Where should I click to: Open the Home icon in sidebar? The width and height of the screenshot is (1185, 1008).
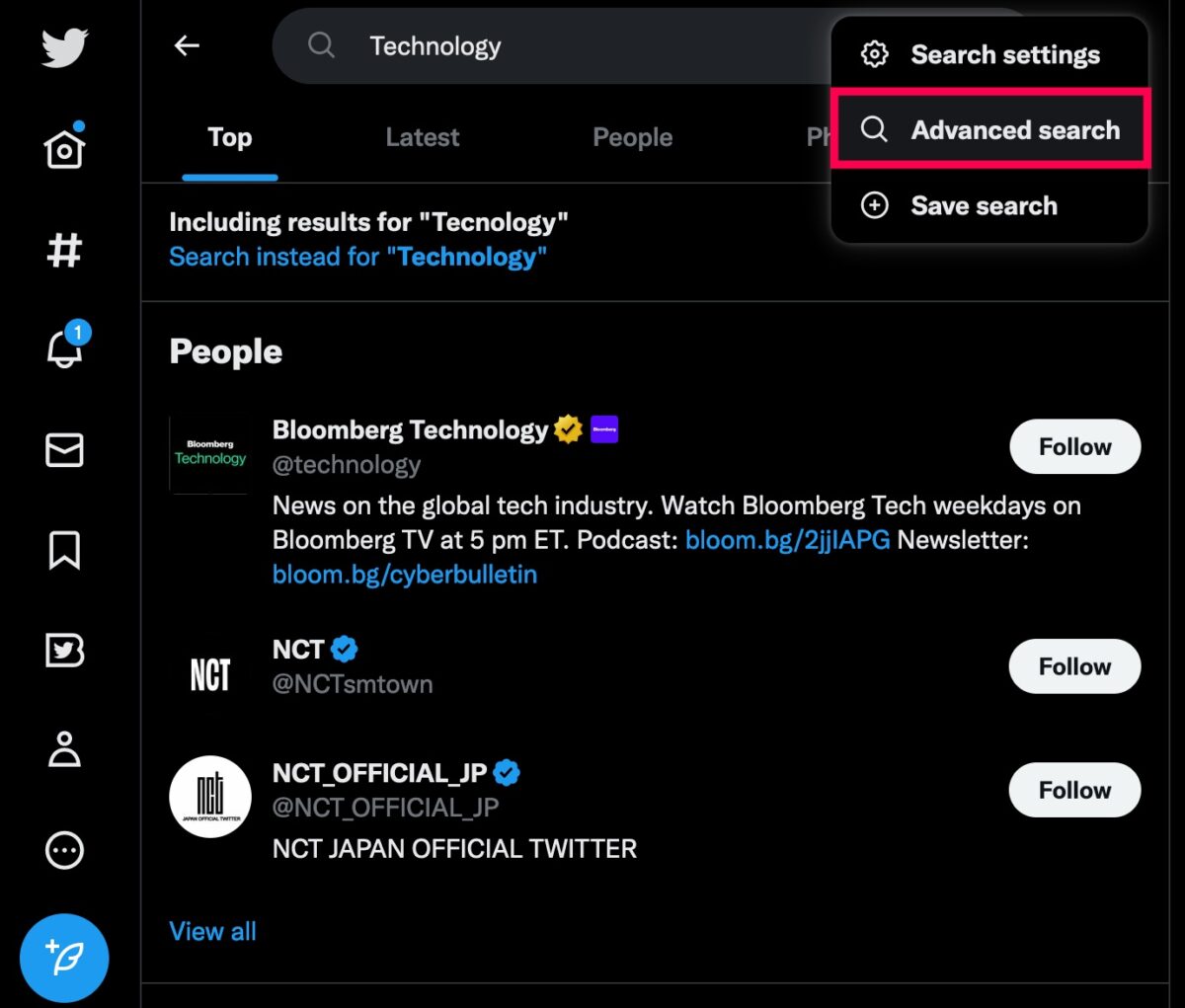[65, 146]
